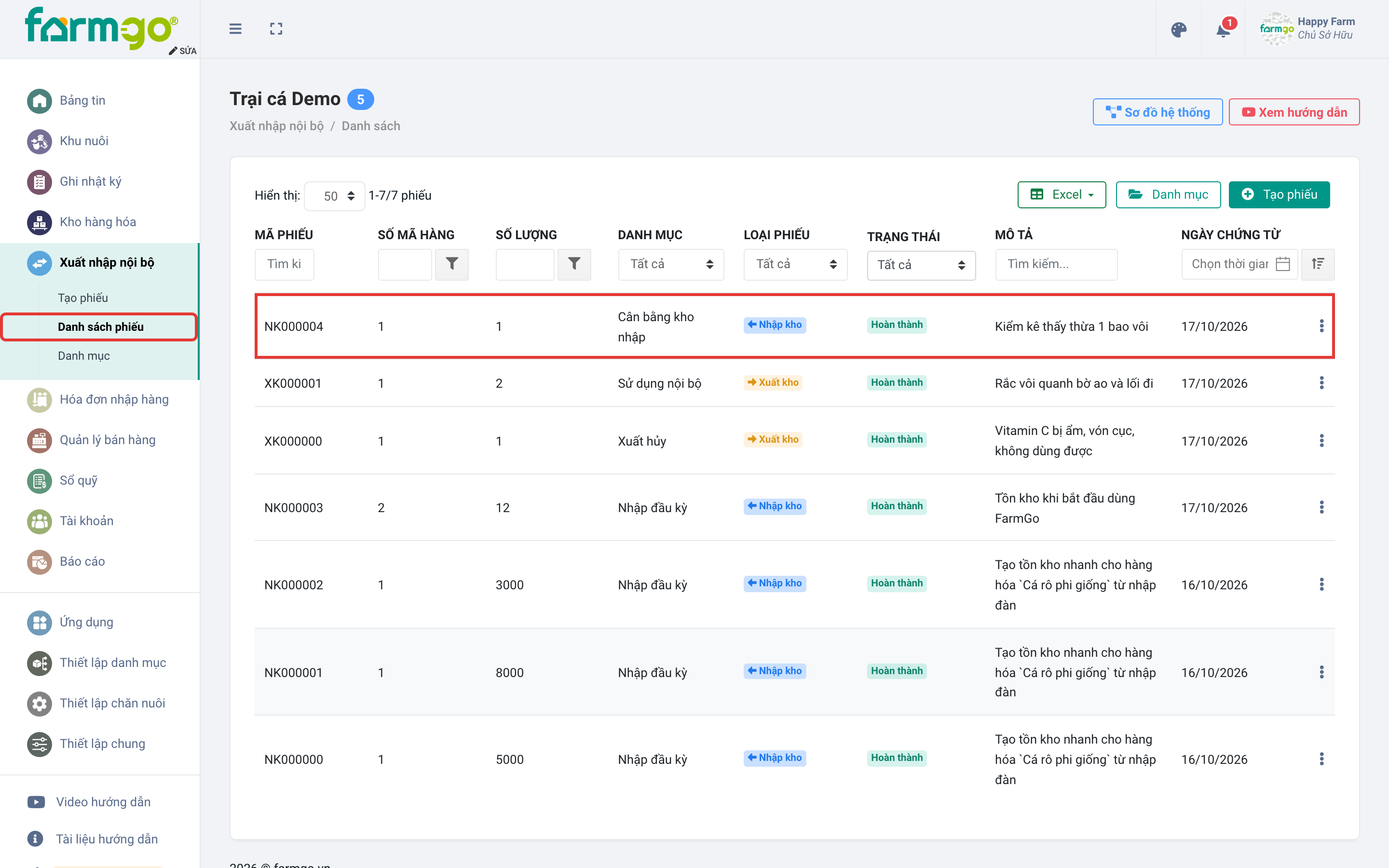Open Danh mục filter dropdown

[x=671, y=264]
